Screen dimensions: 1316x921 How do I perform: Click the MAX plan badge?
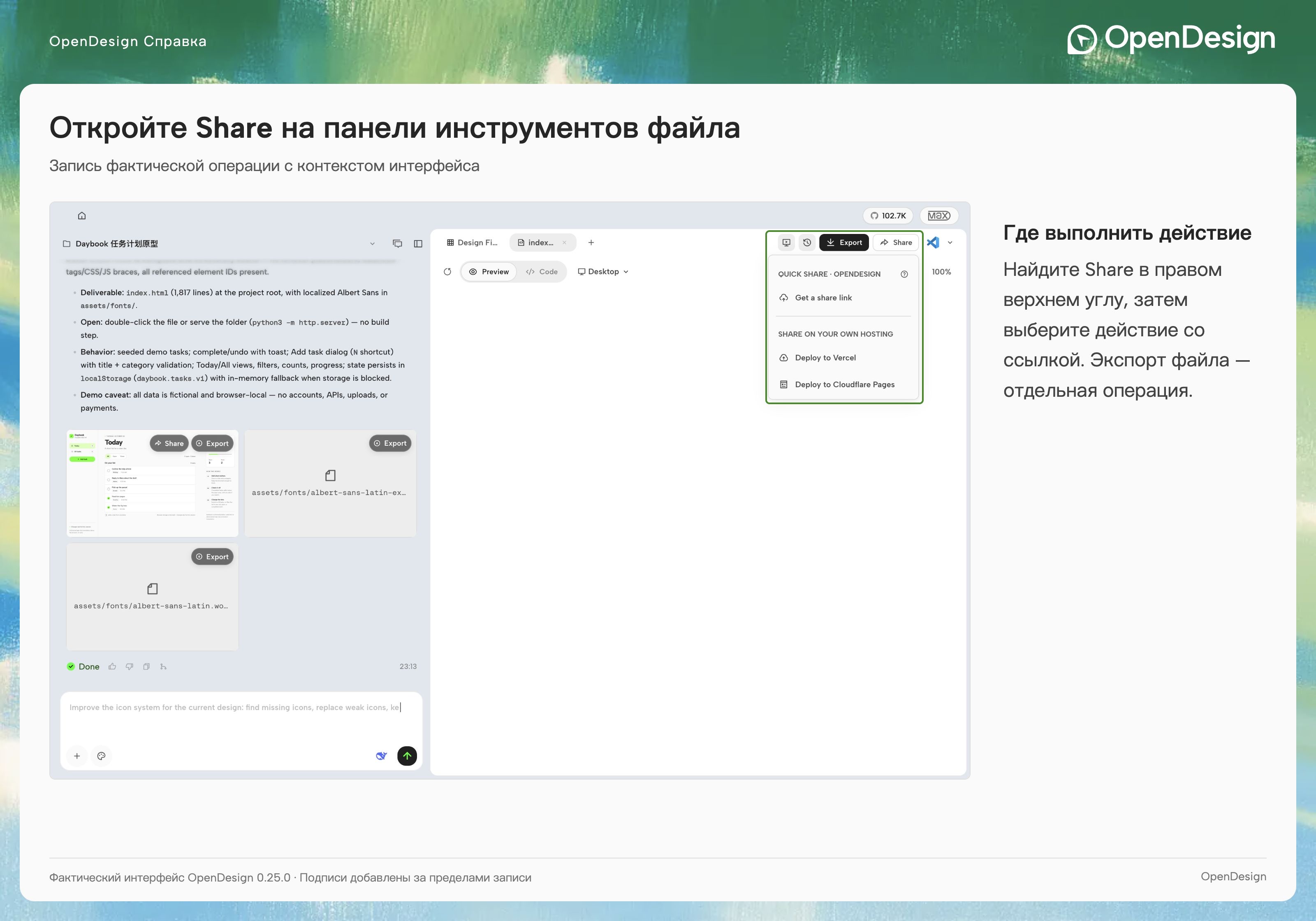[939, 215]
